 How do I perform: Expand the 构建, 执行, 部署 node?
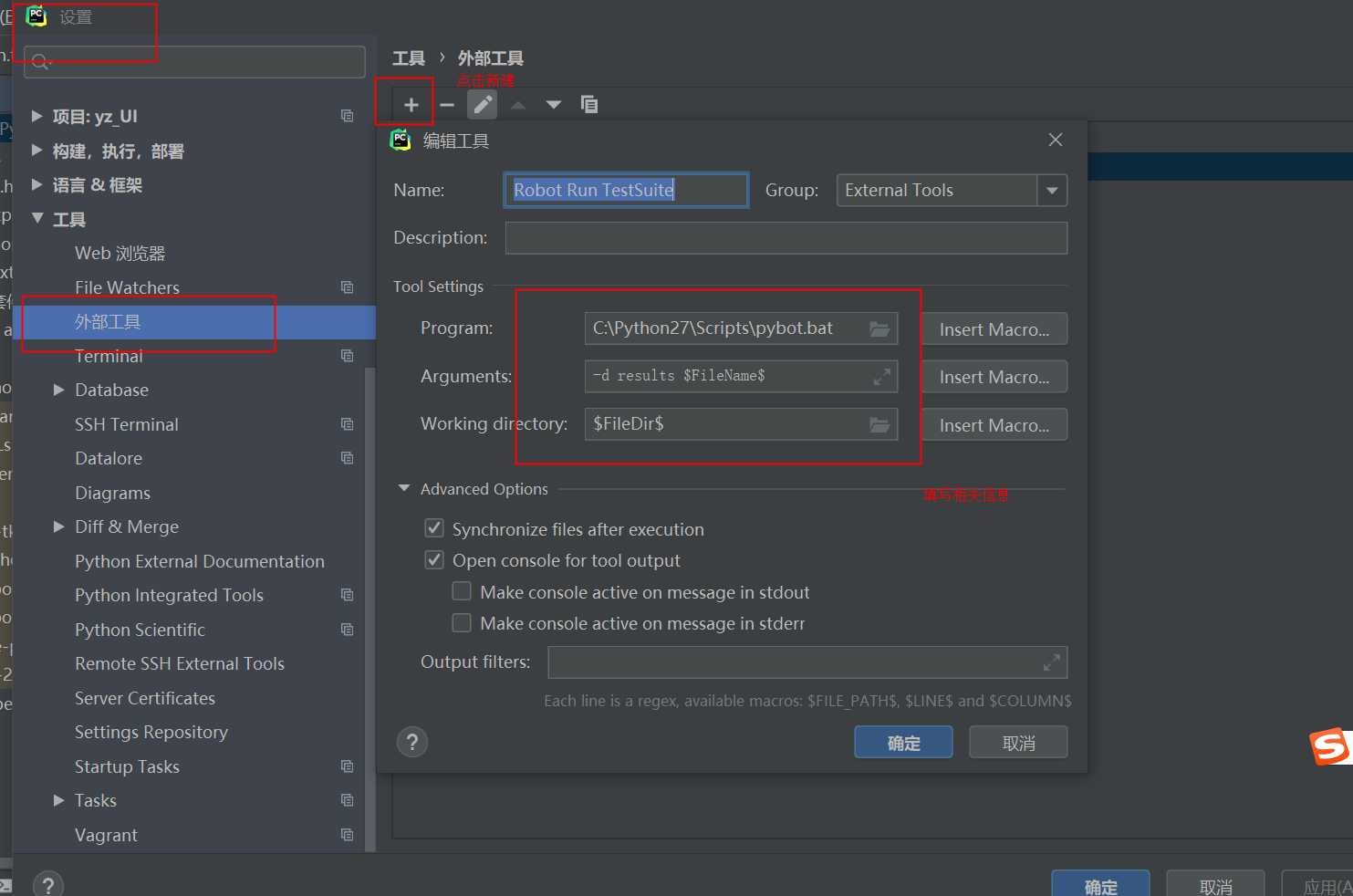(36, 150)
